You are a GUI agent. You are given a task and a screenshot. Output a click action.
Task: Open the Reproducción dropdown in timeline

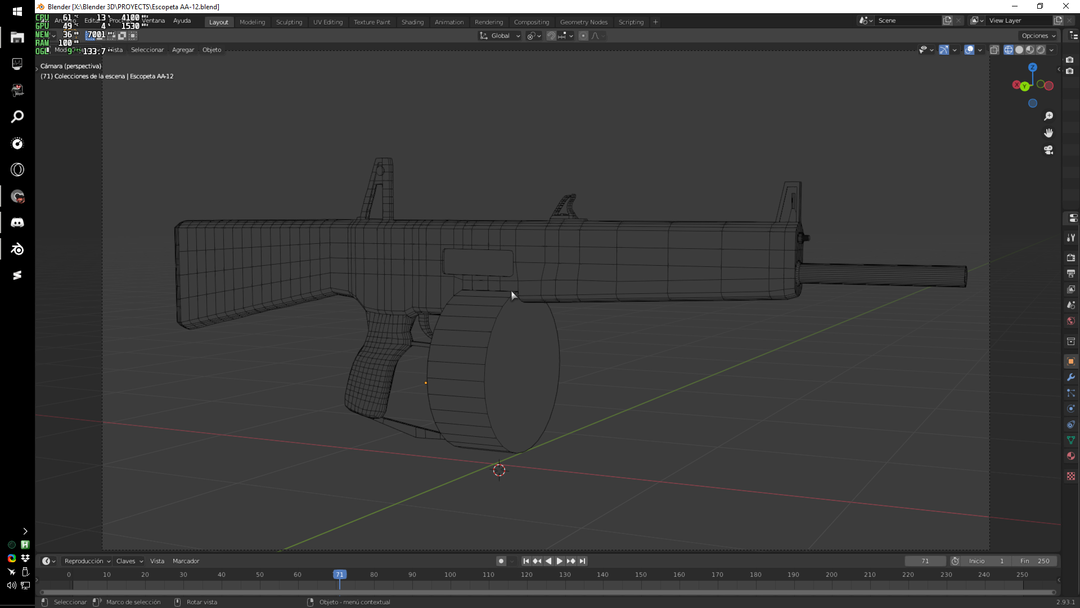86,561
